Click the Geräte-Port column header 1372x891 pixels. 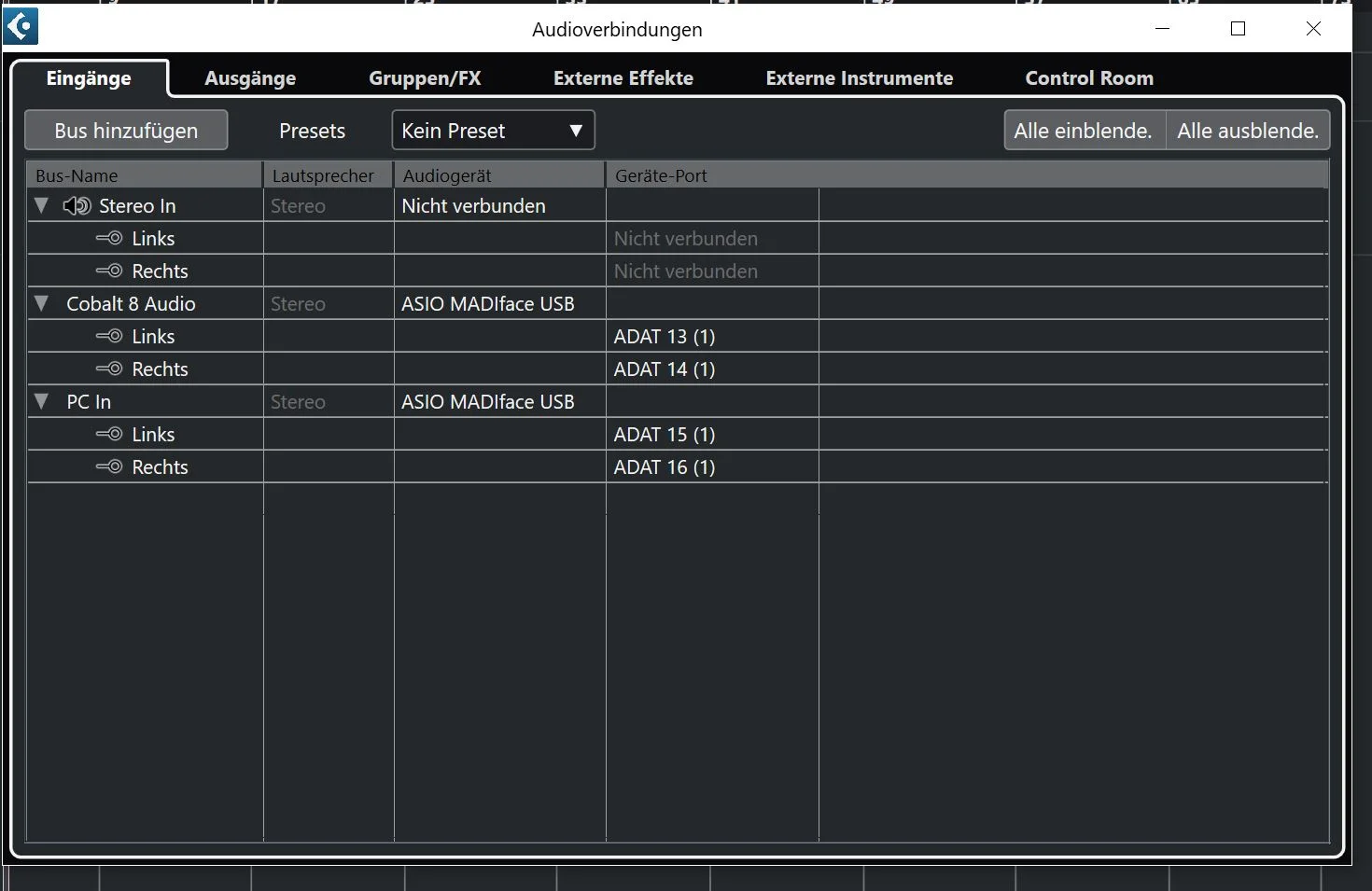[967, 175]
